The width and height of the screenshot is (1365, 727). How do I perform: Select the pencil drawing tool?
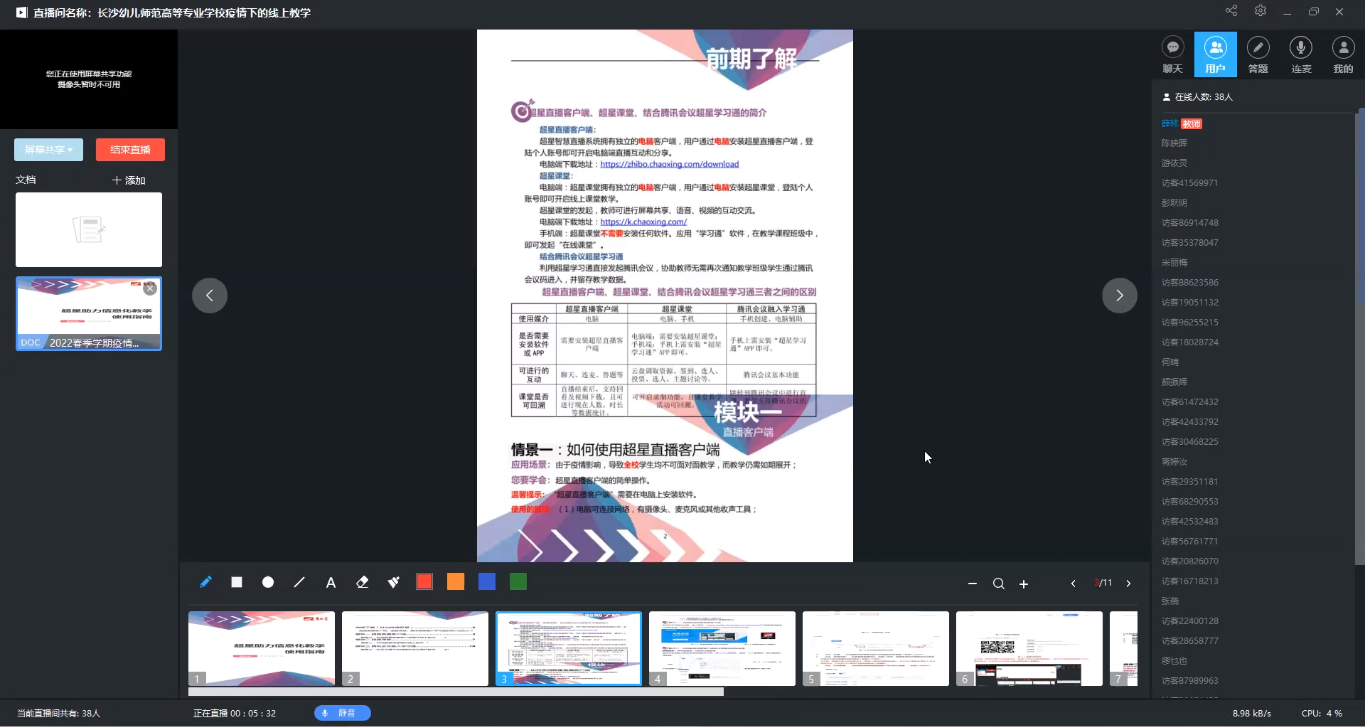206,582
